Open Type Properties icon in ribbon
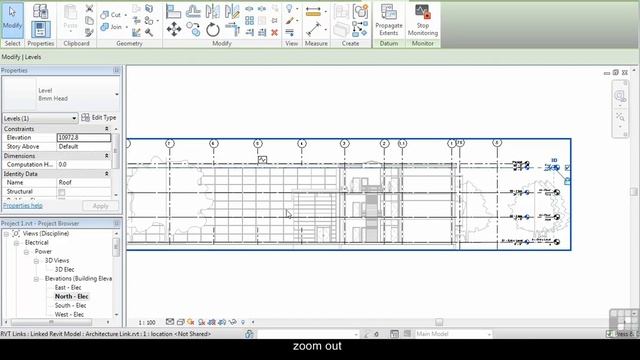 tap(40, 11)
